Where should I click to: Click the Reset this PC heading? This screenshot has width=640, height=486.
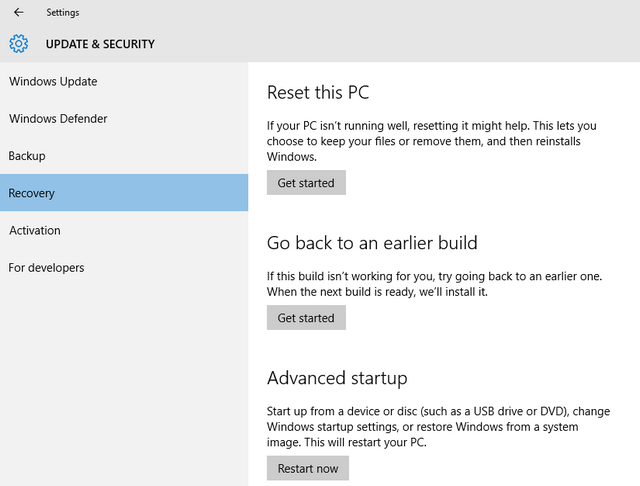point(318,92)
